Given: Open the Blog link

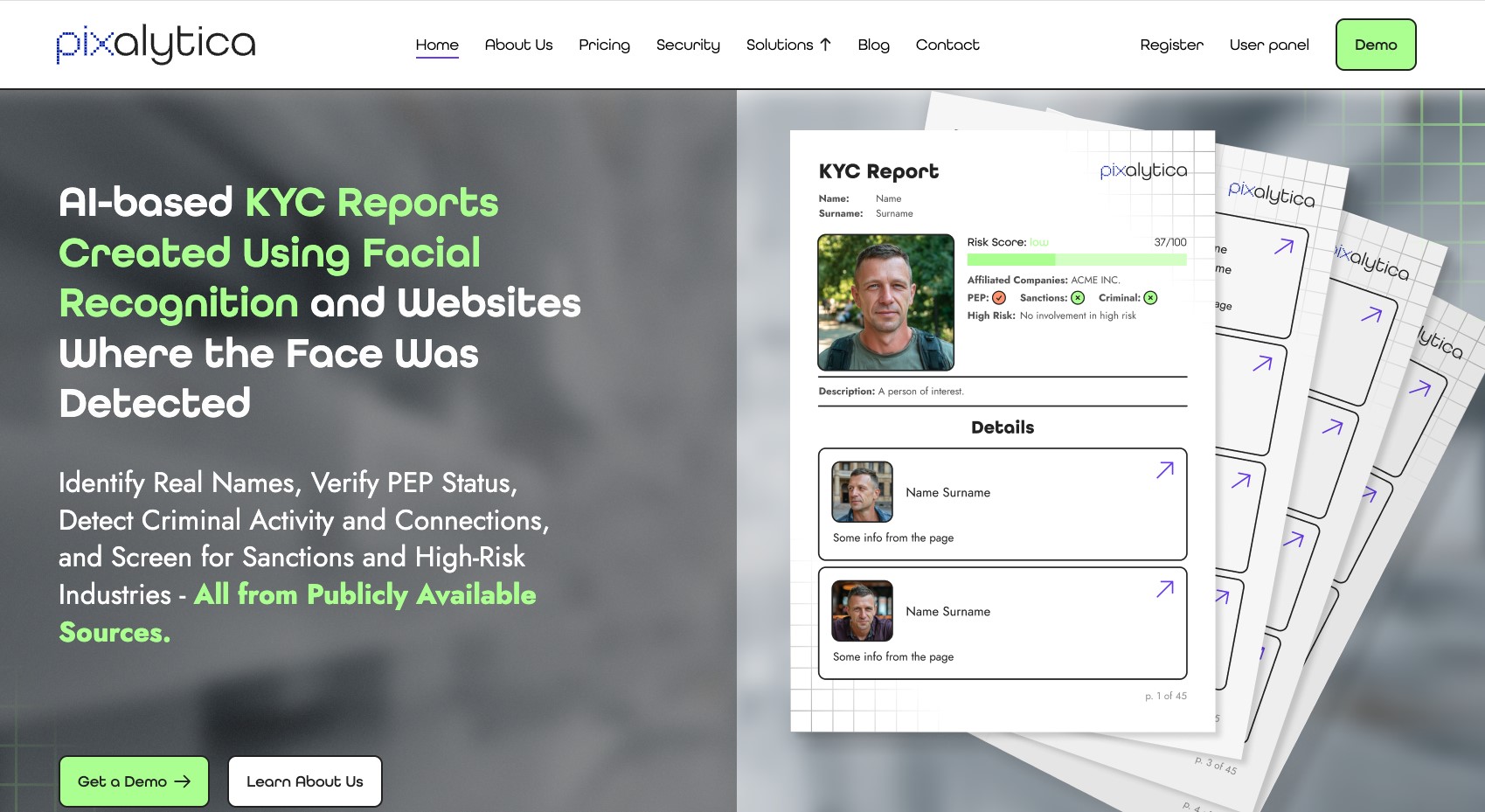Looking at the screenshot, I should click(873, 45).
